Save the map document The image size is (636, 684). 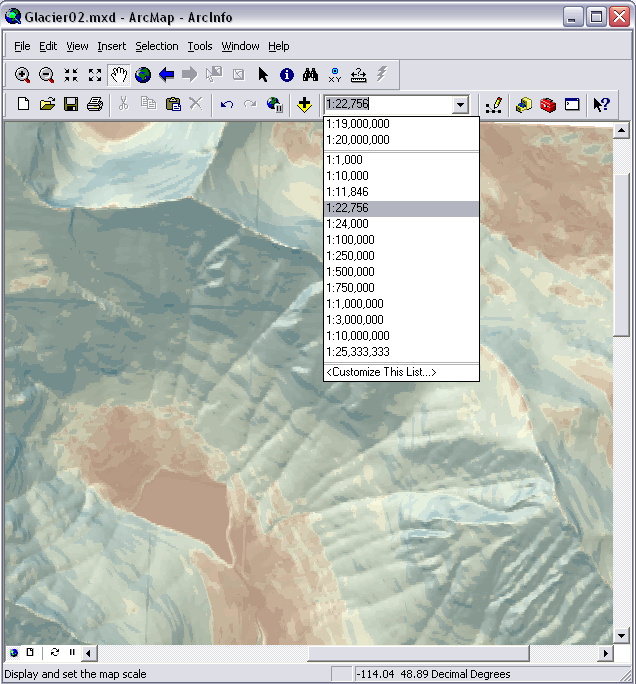point(71,104)
